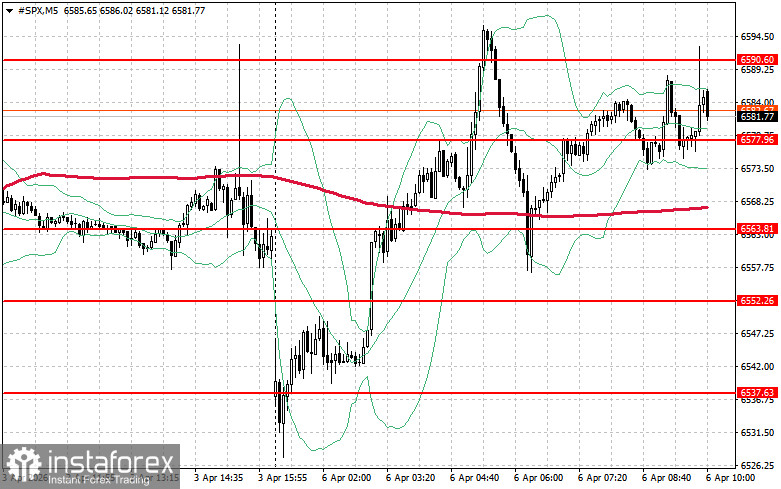Image resolution: width=781 pixels, height=489 pixels.
Task: Click the 6 Apr 08:40 time label
Action: (x=666, y=478)
